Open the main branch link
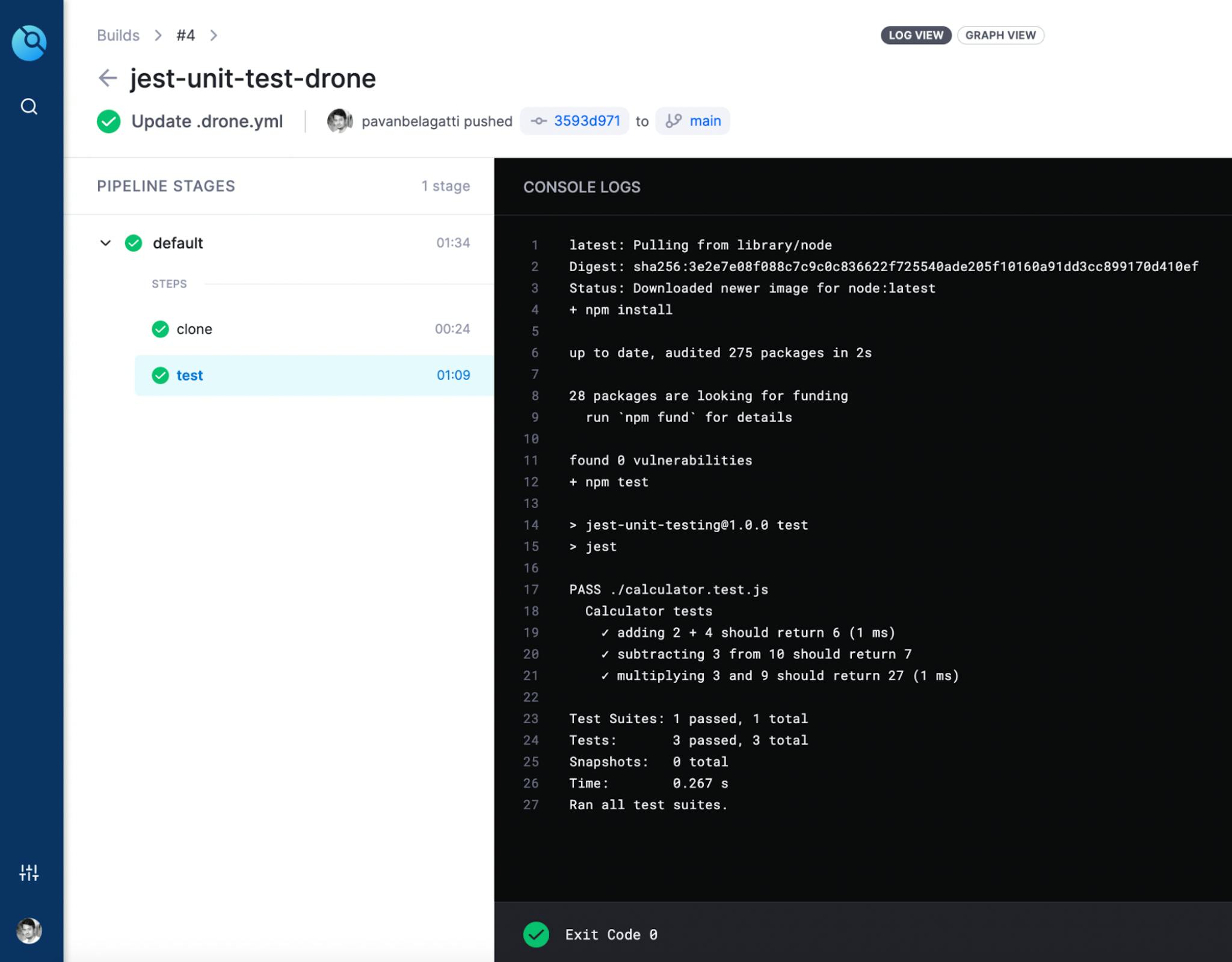Image resolution: width=1232 pixels, height=962 pixels. coord(705,121)
